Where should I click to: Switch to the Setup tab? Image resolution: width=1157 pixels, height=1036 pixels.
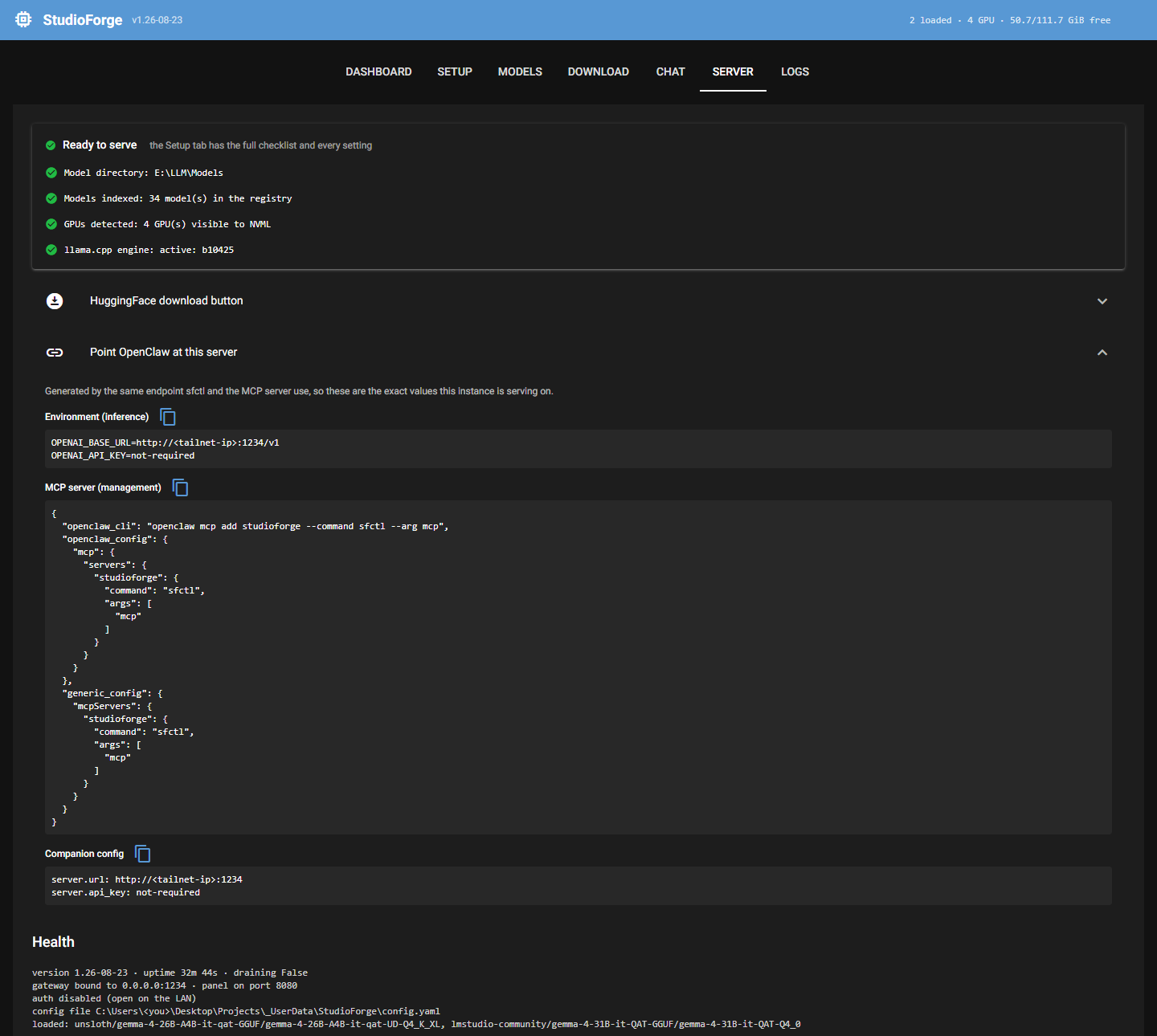[455, 71]
